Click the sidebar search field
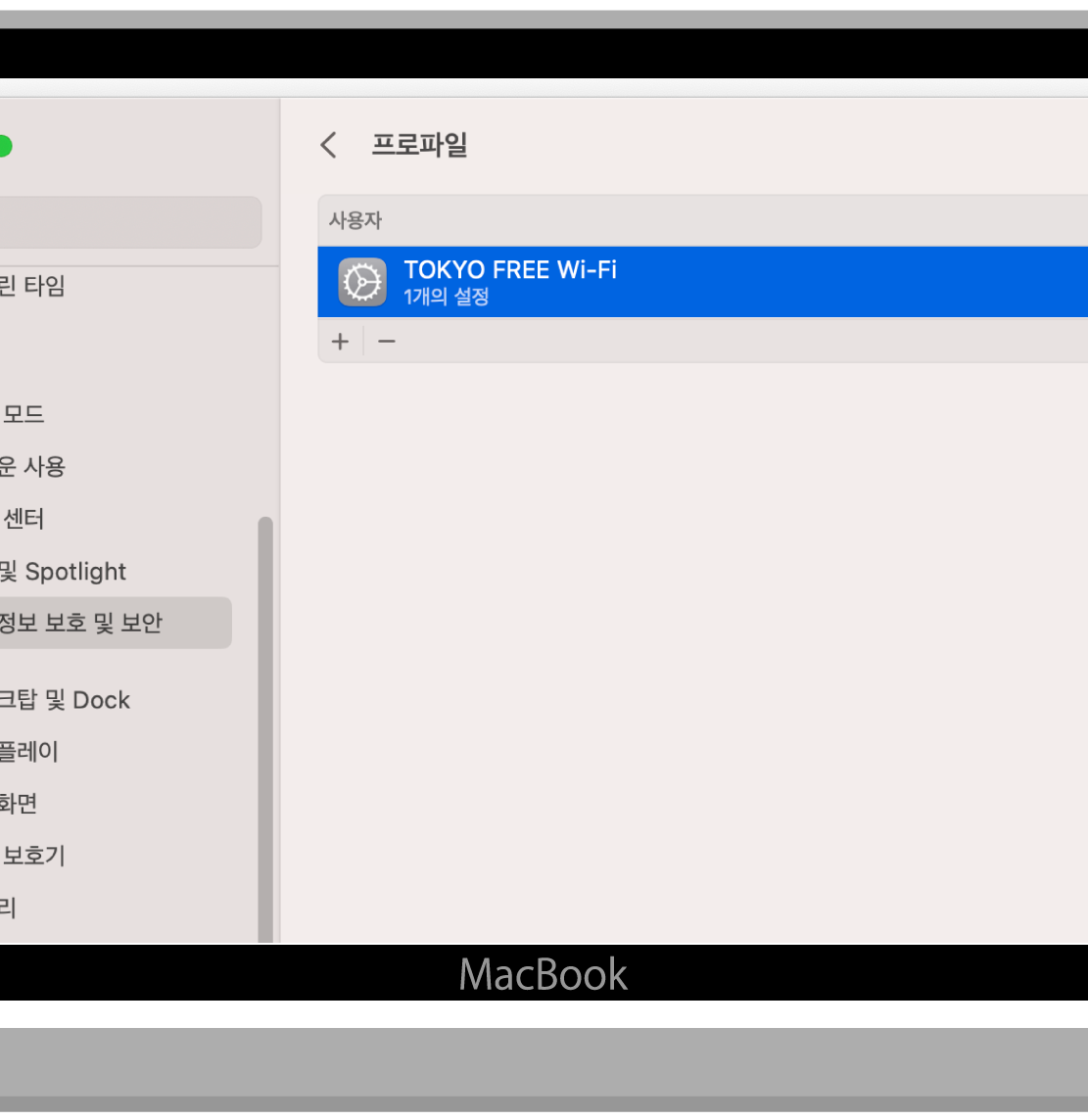The image size is (1088, 1120). [x=130, y=222]
